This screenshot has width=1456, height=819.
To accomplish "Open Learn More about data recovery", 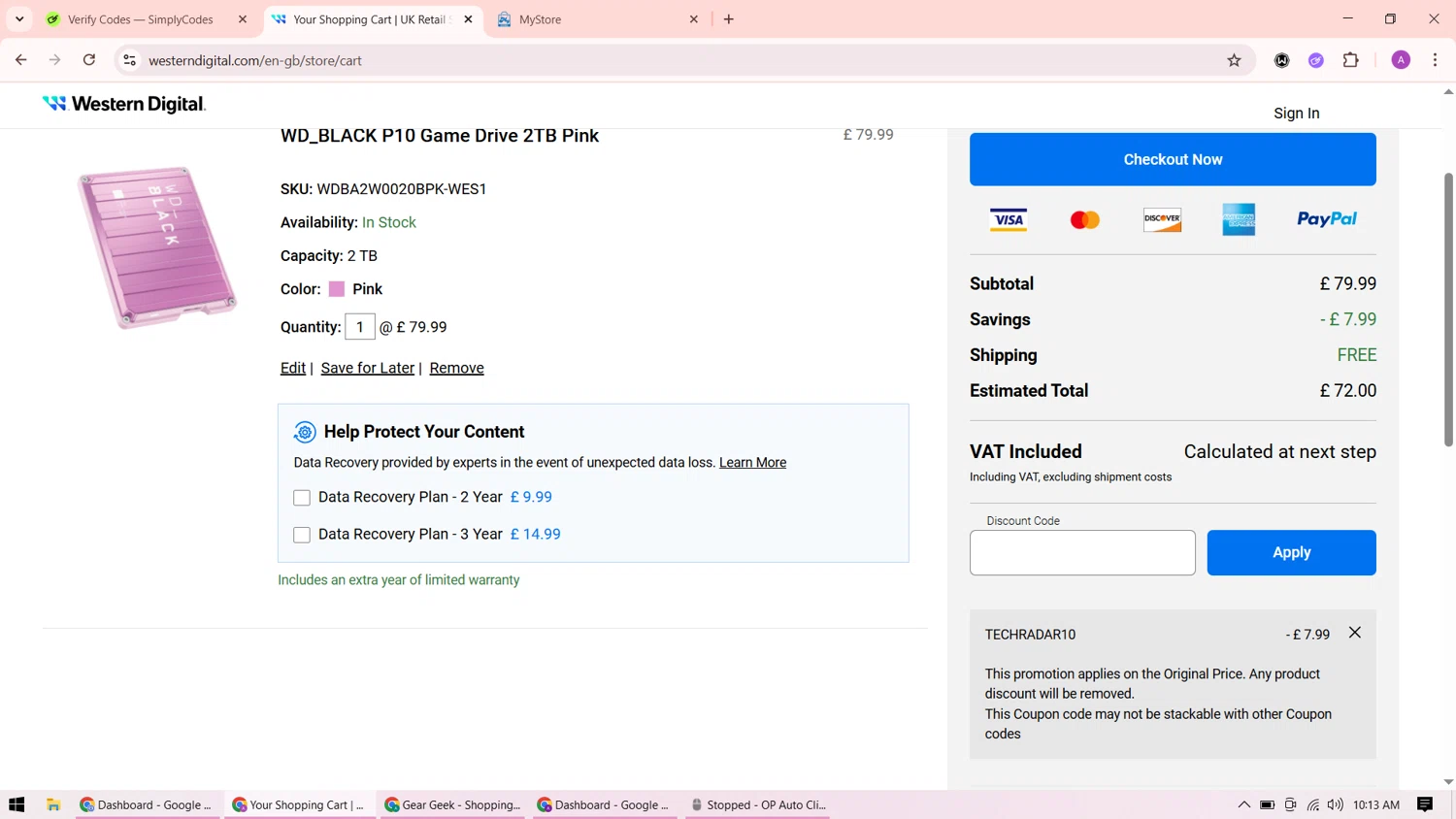I will click(x=752, y=463).
